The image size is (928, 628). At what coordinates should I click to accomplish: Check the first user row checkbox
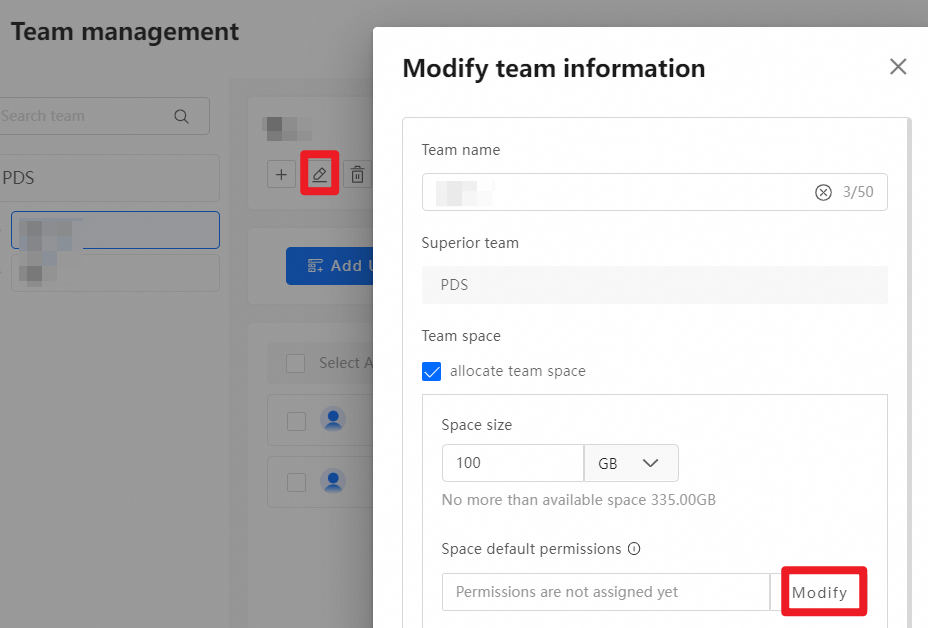click(296, 421)
